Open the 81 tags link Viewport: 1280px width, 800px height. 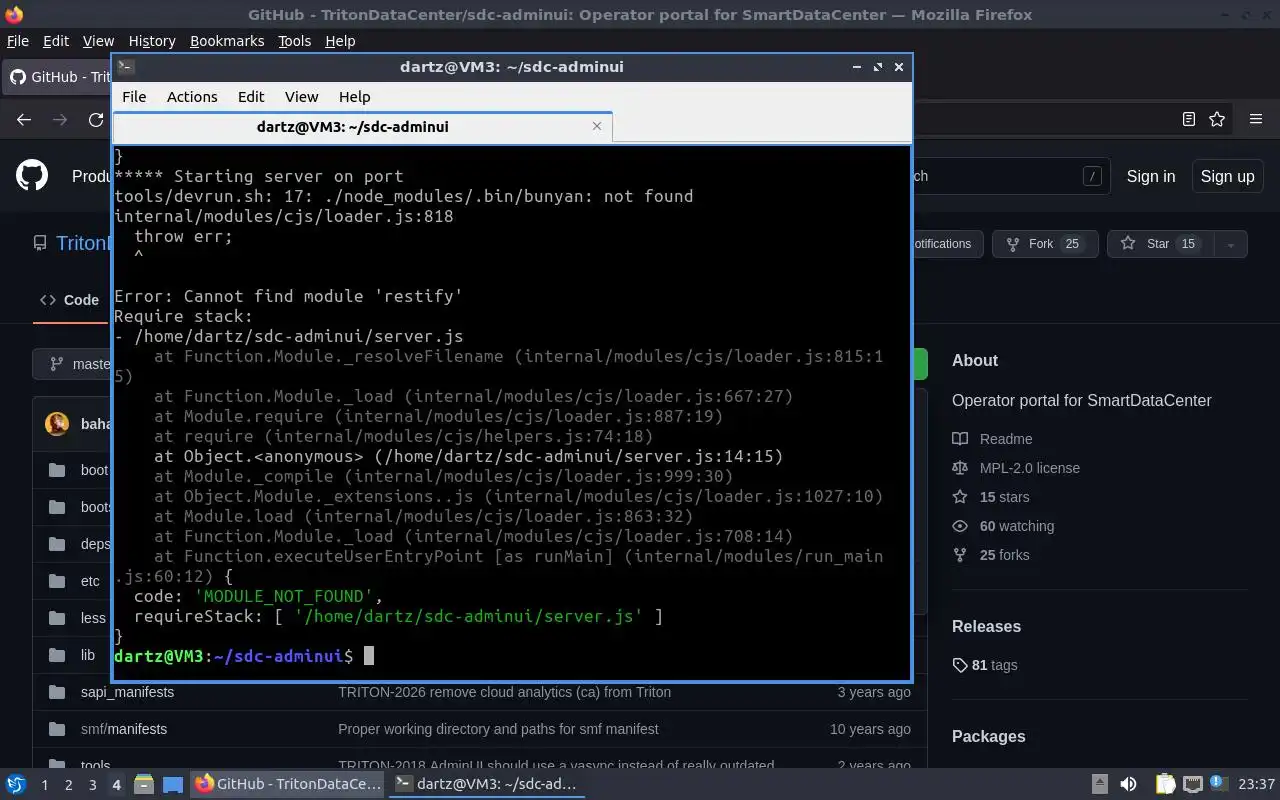pos(985,665)
